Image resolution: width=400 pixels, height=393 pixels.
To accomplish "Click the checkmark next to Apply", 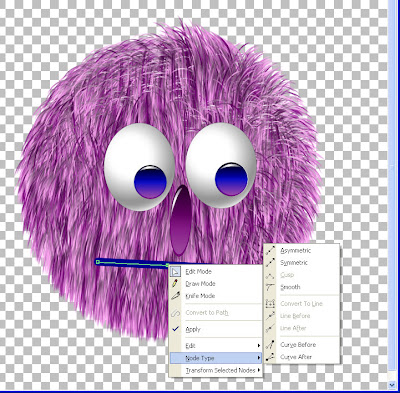I will tap(176, 329).
